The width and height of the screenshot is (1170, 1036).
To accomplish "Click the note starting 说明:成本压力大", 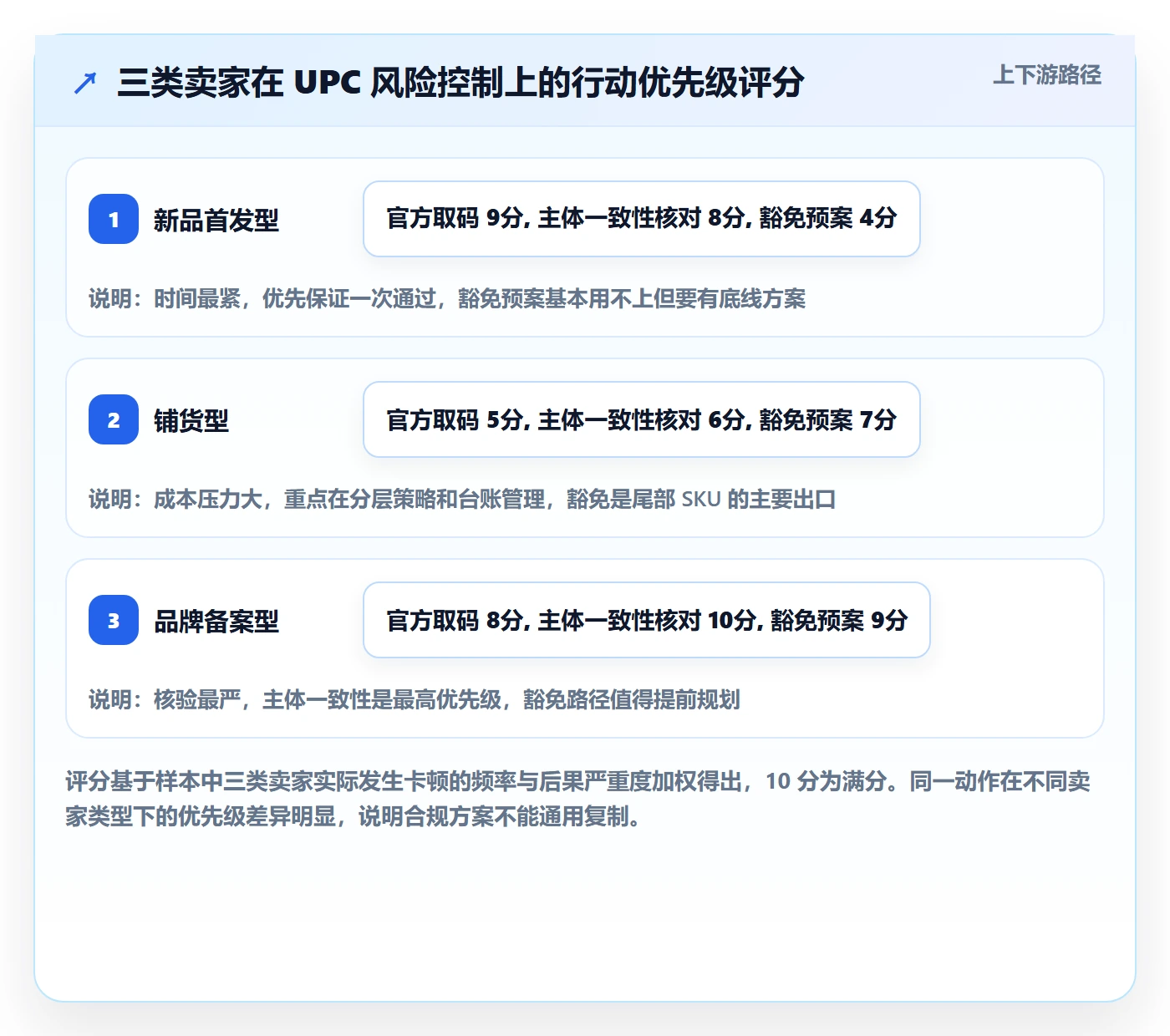I will point(462,499).
